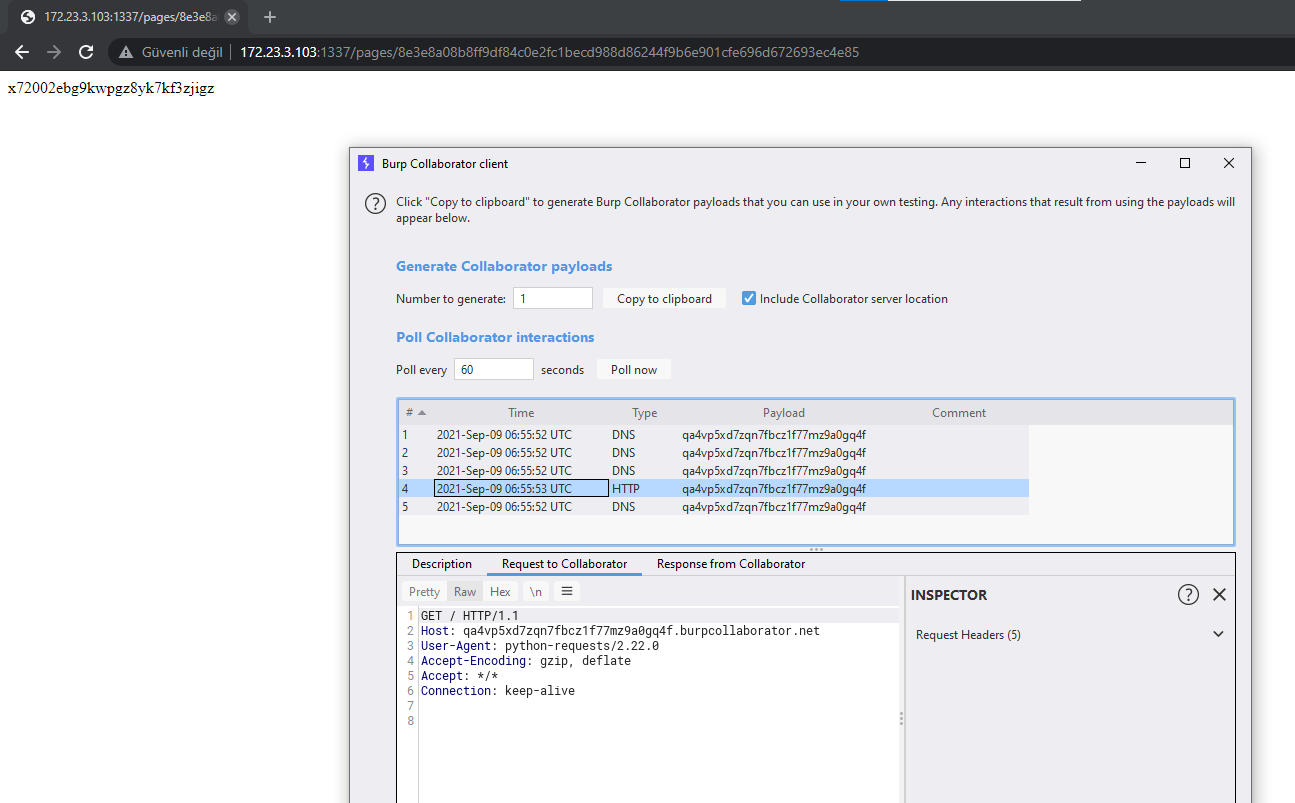1295x803 pixels.
Task: Click the Poll now button
Action: pyautogui.click(x=634, y=369)
